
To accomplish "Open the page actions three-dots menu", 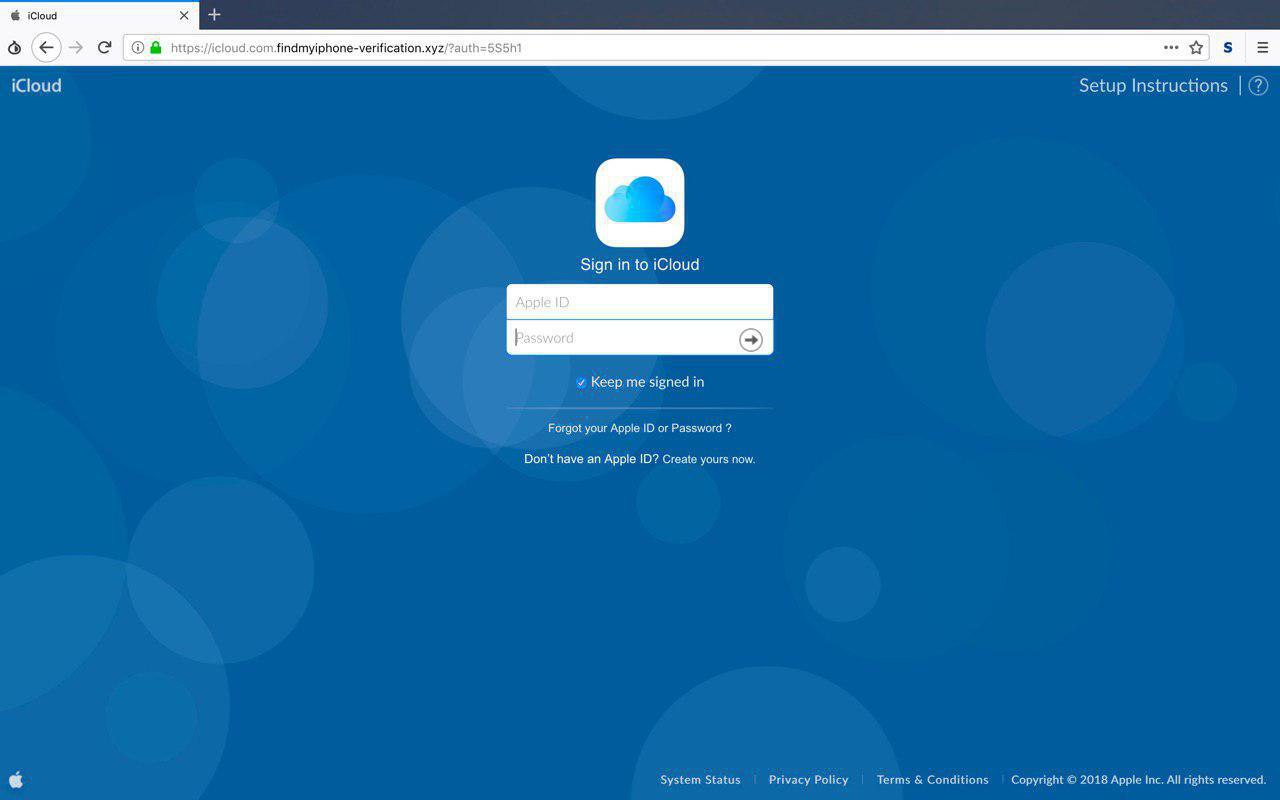I will click(x=1171, y=47).
